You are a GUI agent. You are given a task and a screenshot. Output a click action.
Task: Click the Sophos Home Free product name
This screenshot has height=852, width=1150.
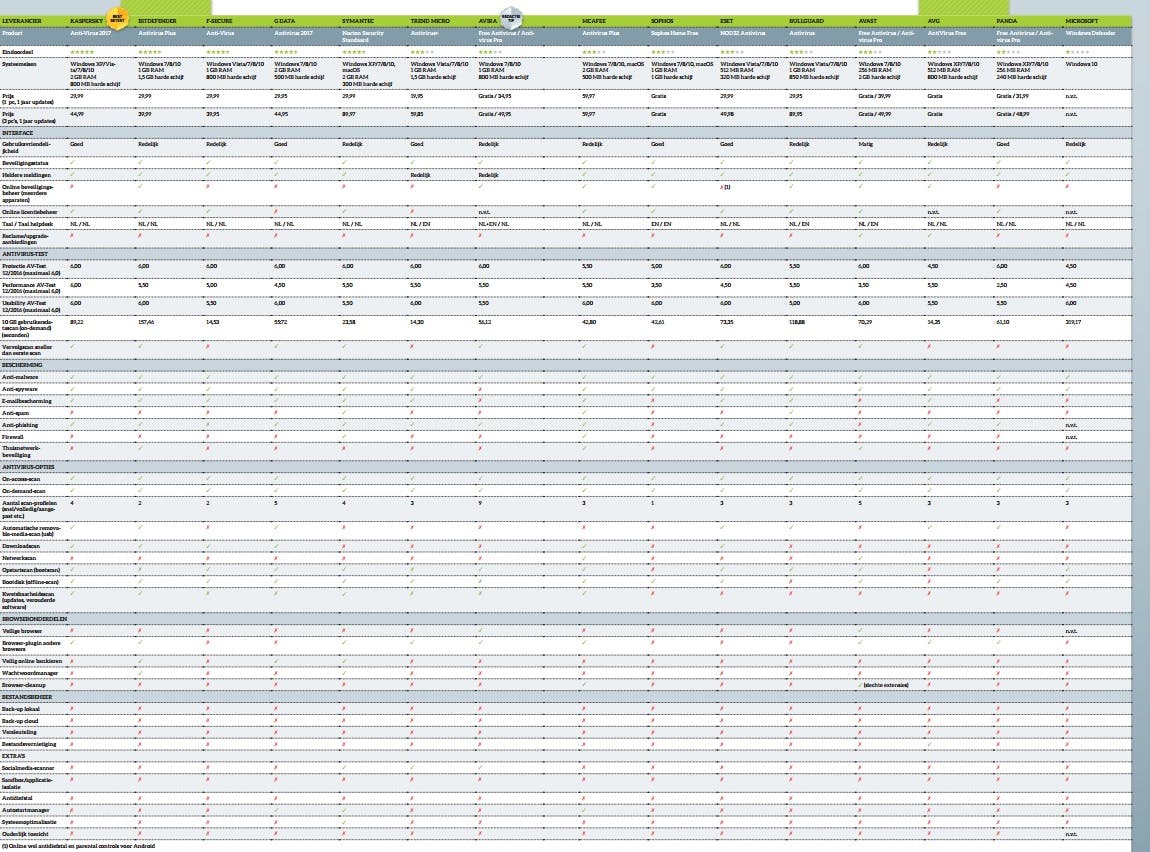click(675, 33)
